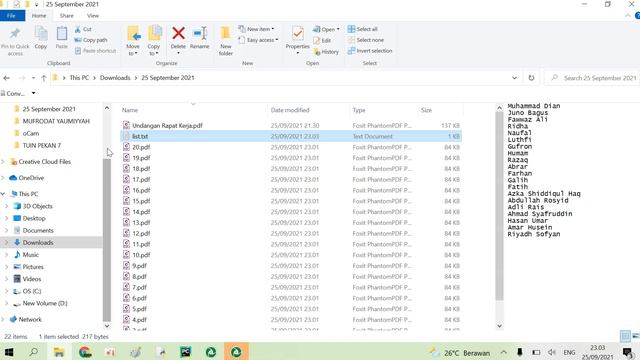
Task: Expand the Network tree node
Action: pyautogui.click(x=3, y=319)
